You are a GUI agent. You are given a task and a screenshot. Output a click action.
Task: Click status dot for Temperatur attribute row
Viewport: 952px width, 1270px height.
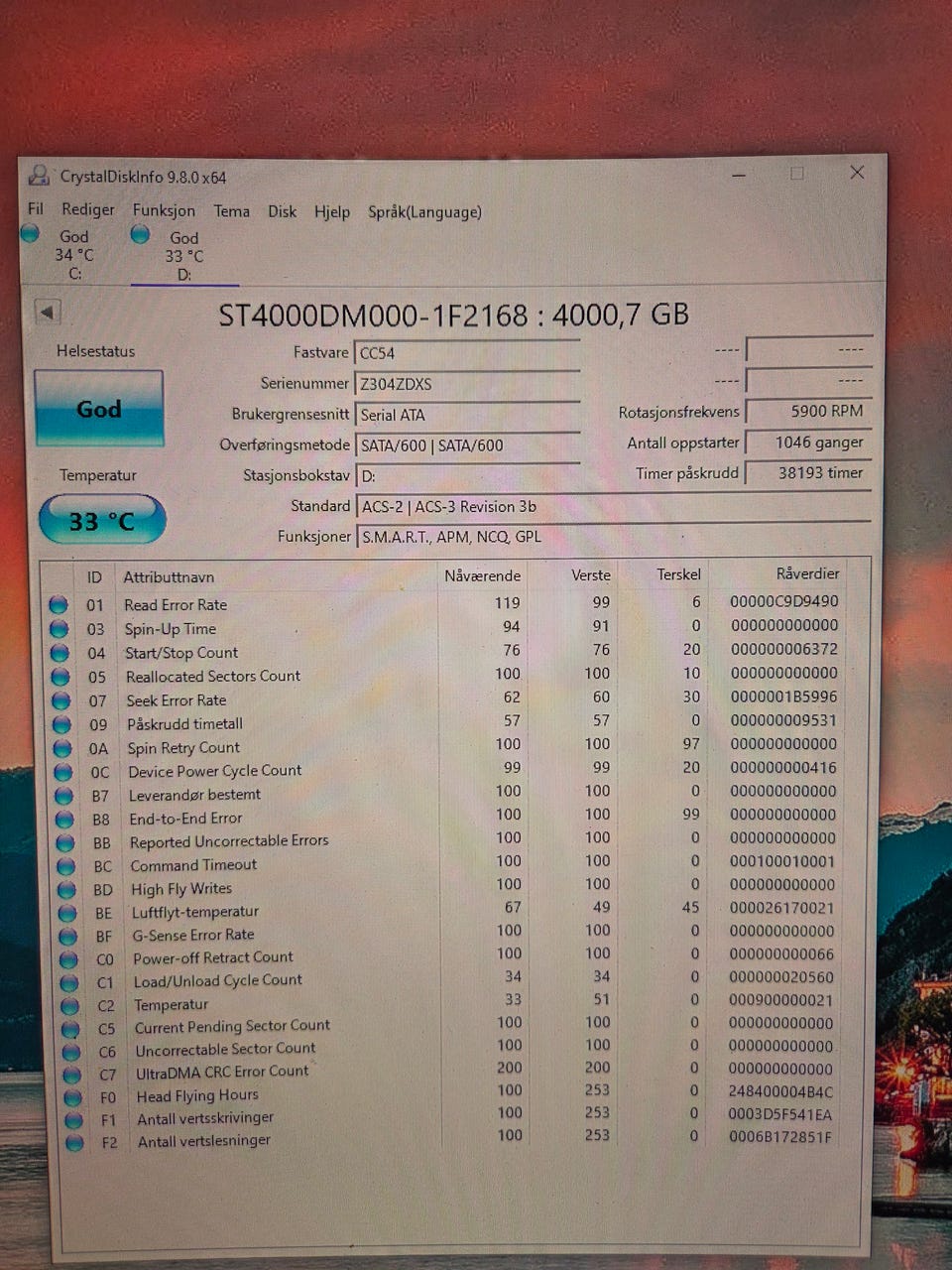tap(70, 1006)
